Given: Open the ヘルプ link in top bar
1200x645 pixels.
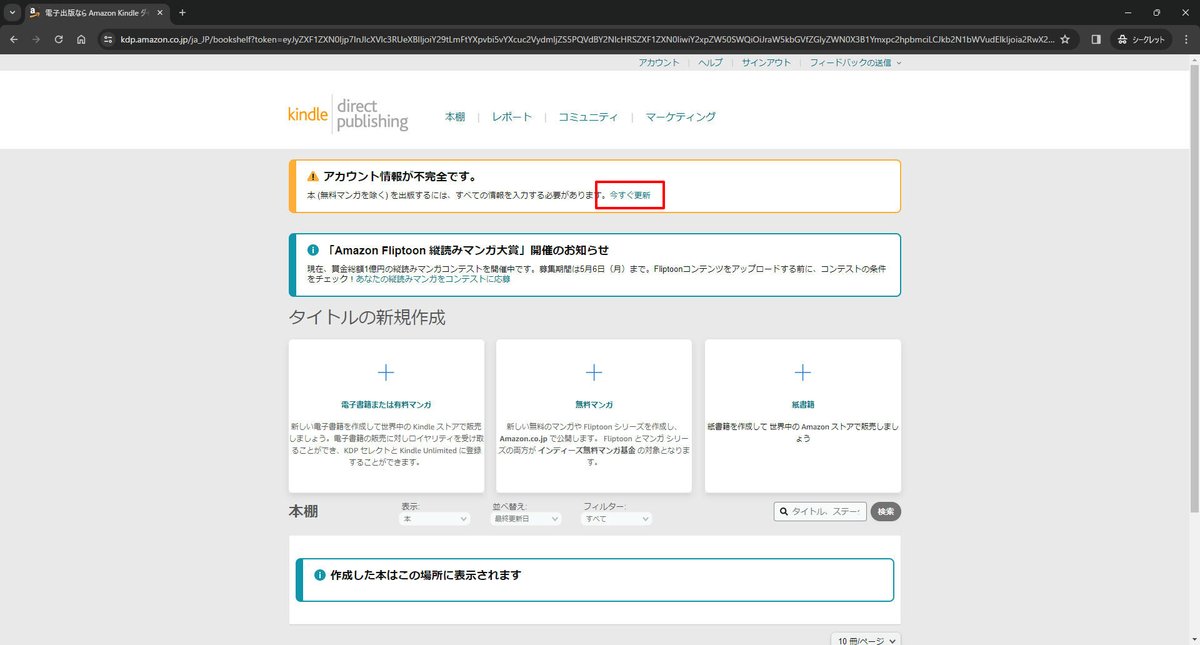Looking at the screenshot, I should tap(710, 62).
